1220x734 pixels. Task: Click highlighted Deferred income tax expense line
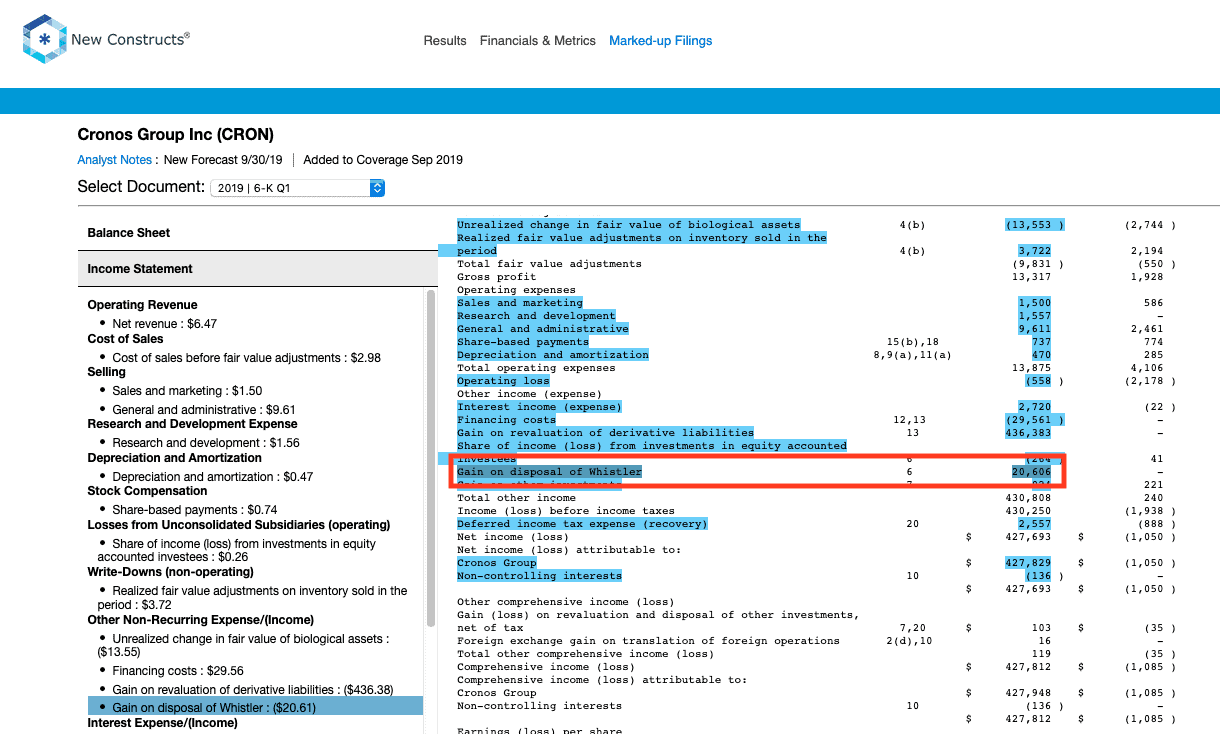(582, 524)
